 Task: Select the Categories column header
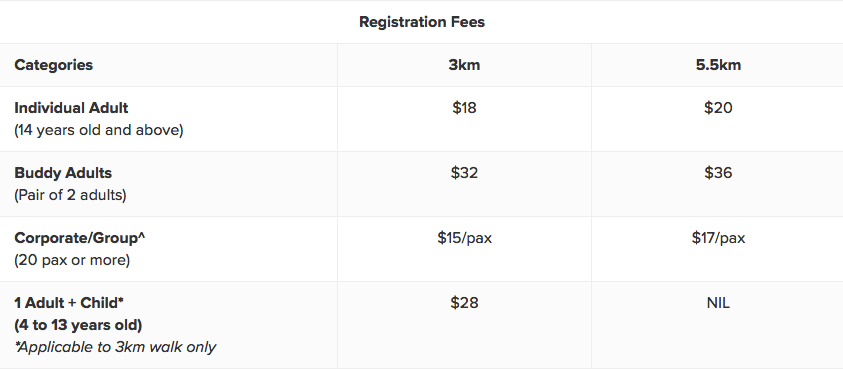tap(53, 65)
